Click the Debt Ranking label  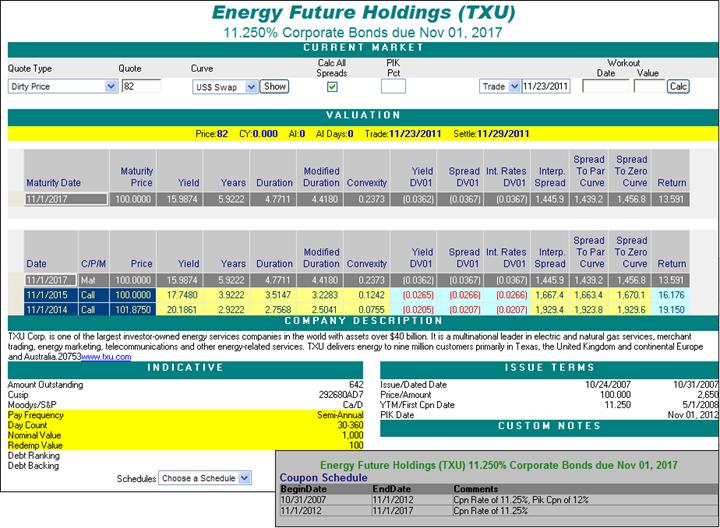coord(34,455)
